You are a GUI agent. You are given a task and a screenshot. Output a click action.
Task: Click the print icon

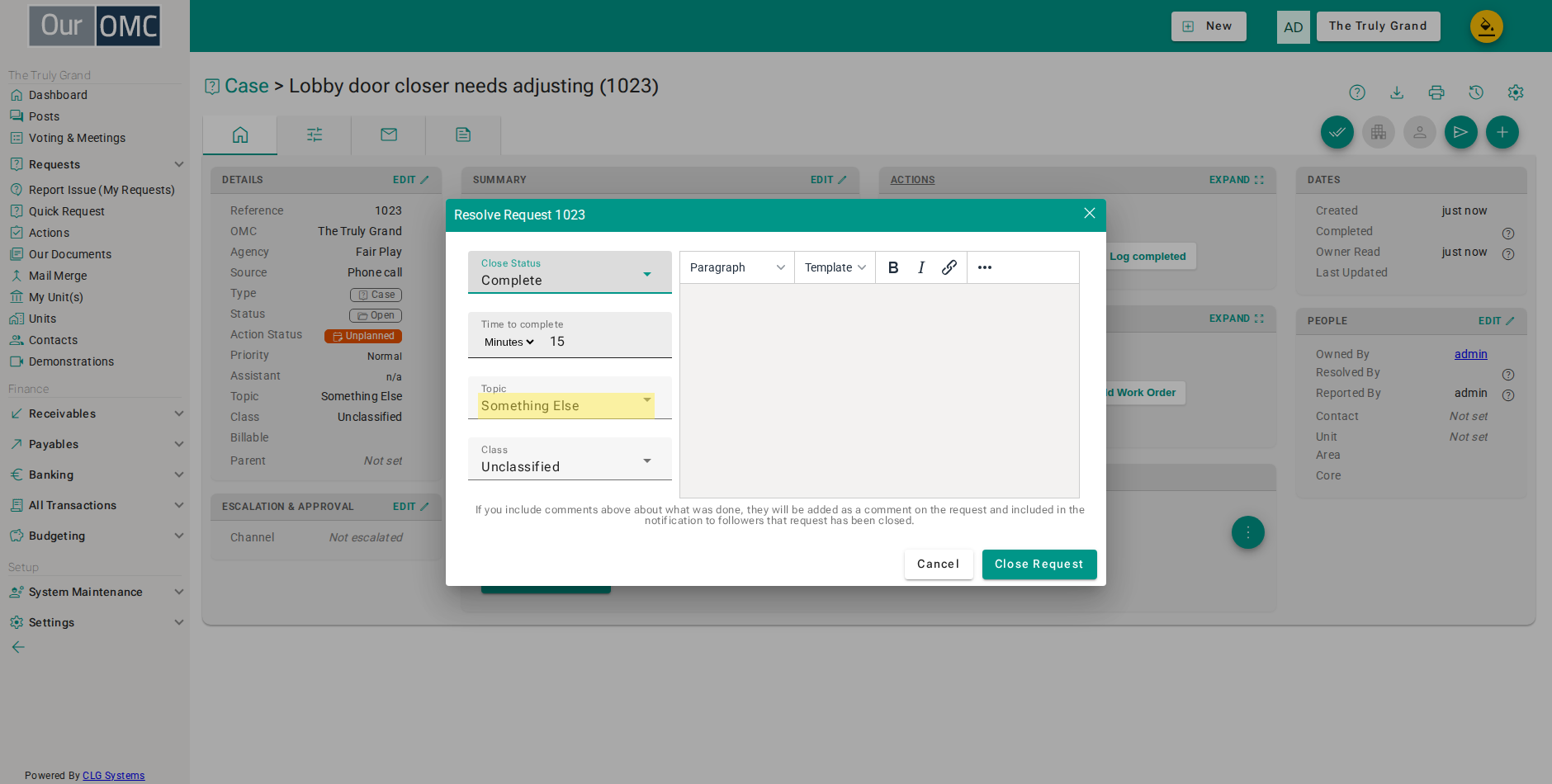click(1436, 92)
